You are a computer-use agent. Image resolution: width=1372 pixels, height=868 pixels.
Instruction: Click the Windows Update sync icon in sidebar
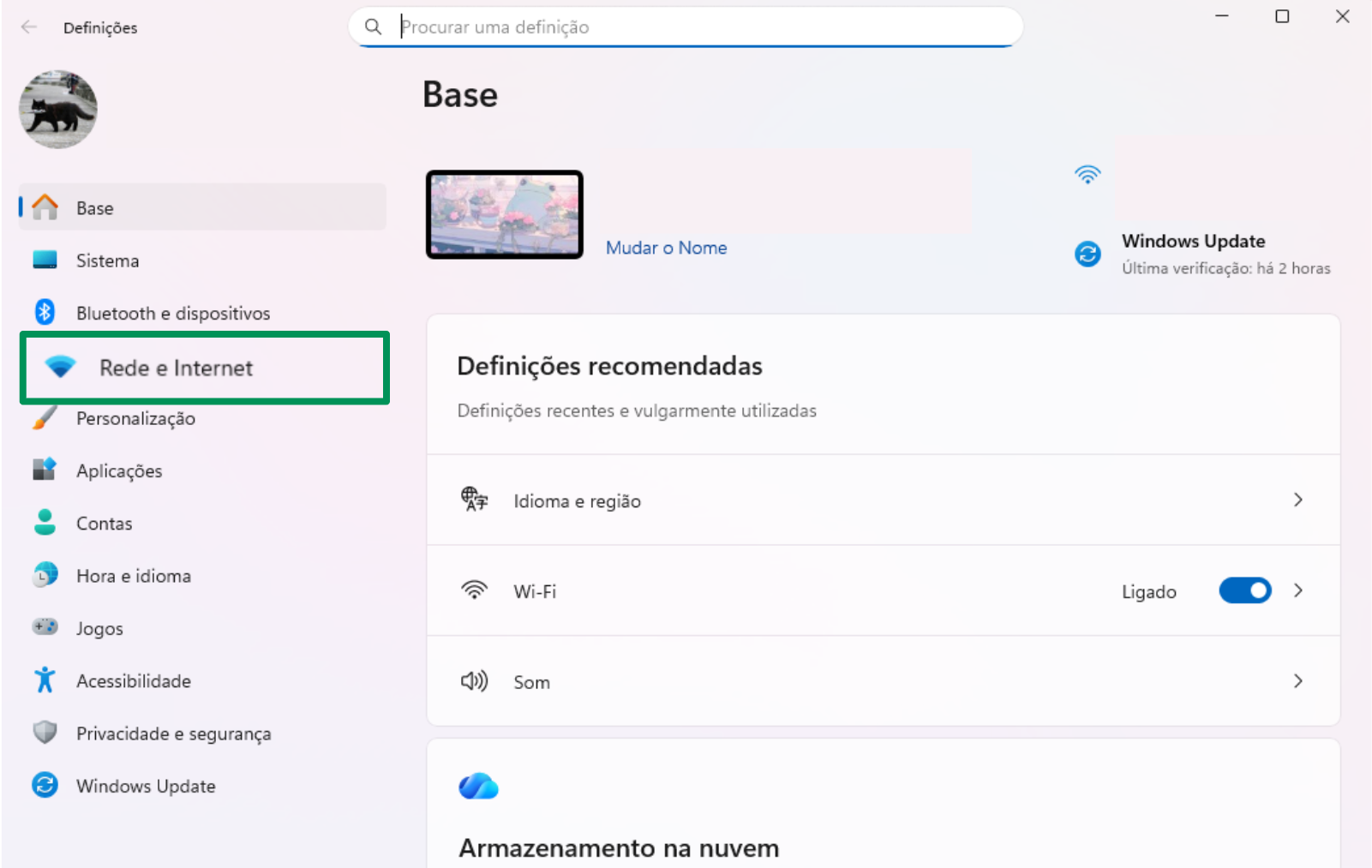pos(45,785)
